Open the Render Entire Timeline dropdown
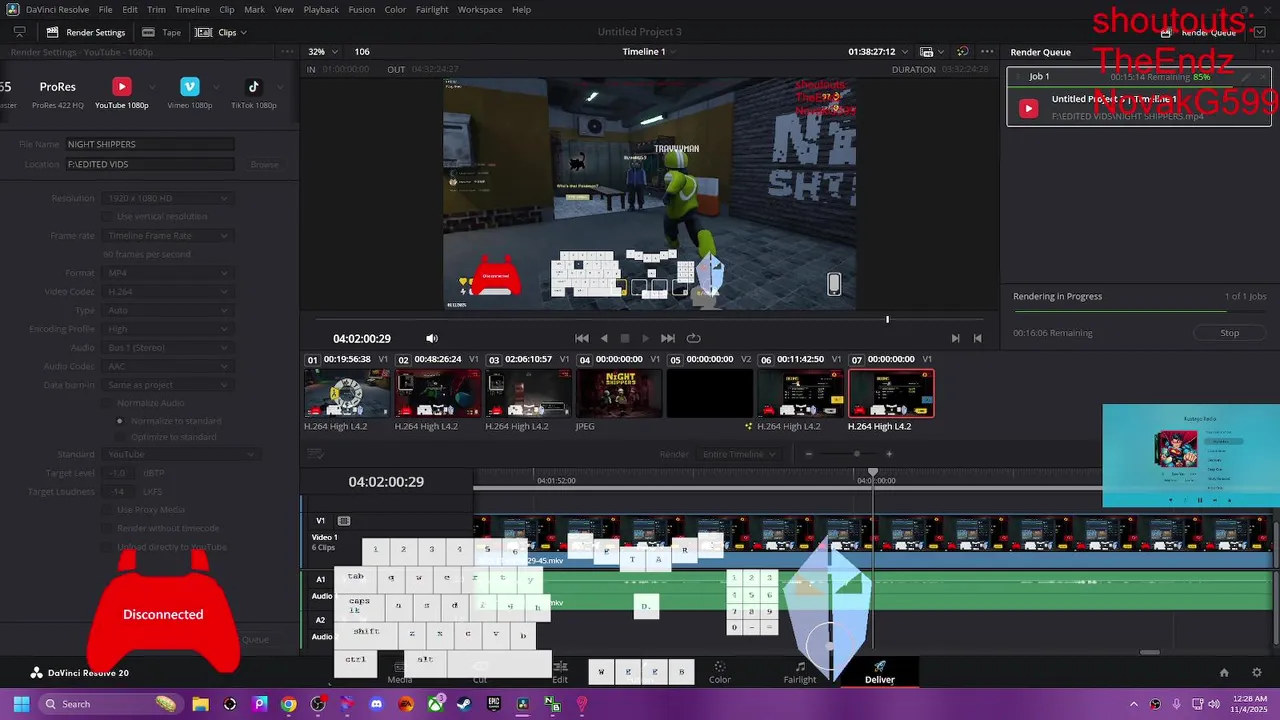 click(738, 454)
